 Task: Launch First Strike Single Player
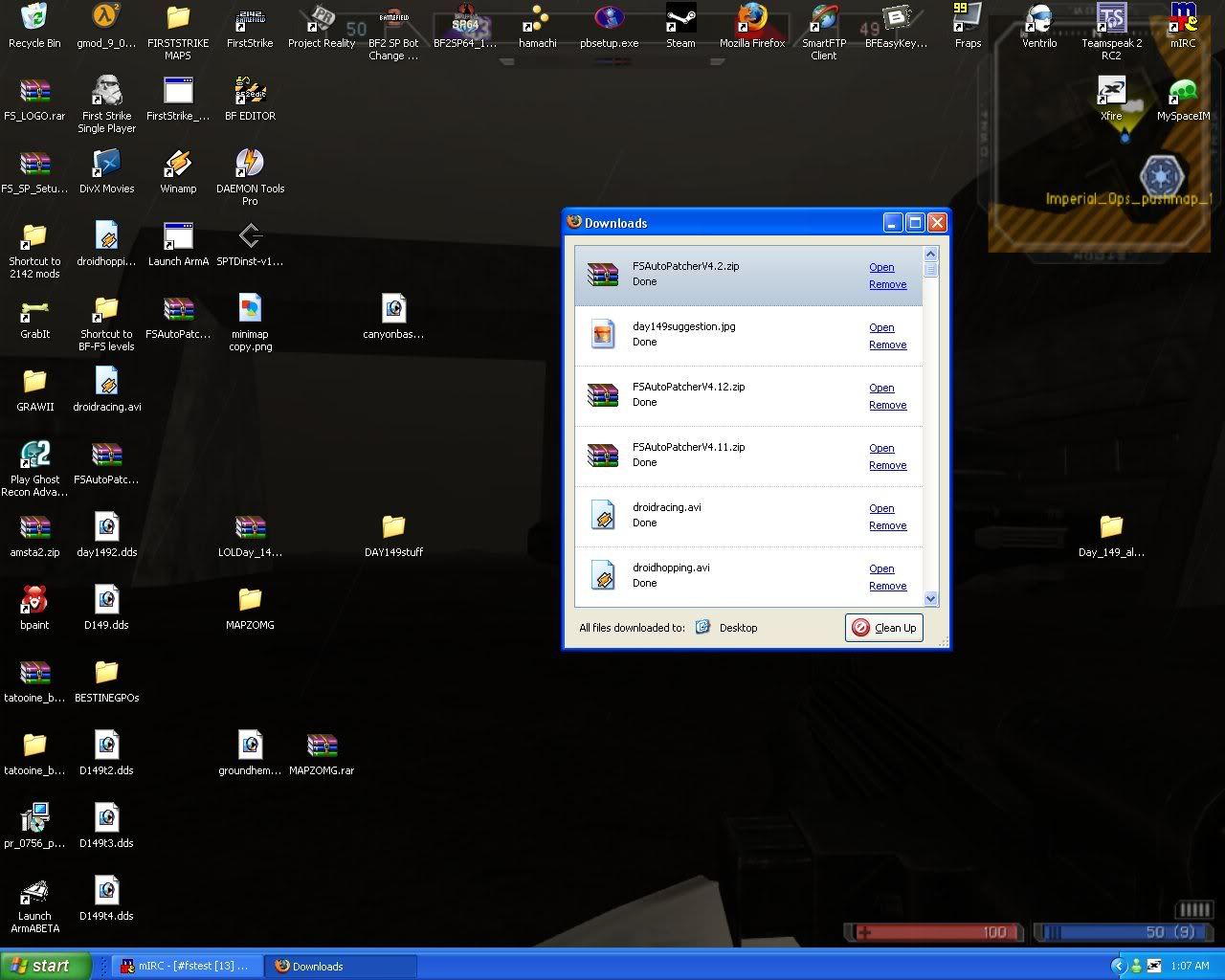point(106,104)
